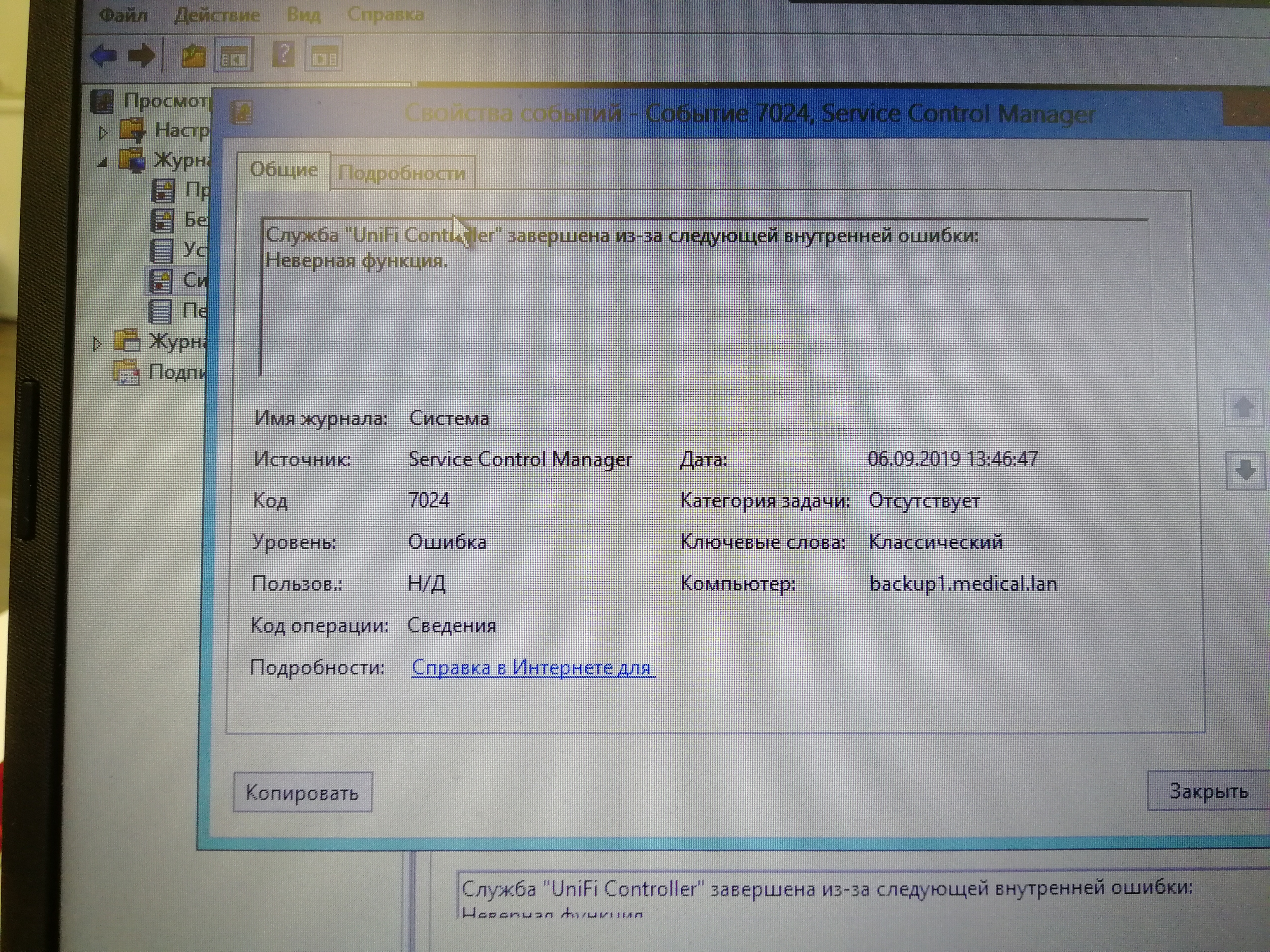Open the Бе... security log in tree
The width and height of the screenshot is (1270, 952).
coord(179,220)
